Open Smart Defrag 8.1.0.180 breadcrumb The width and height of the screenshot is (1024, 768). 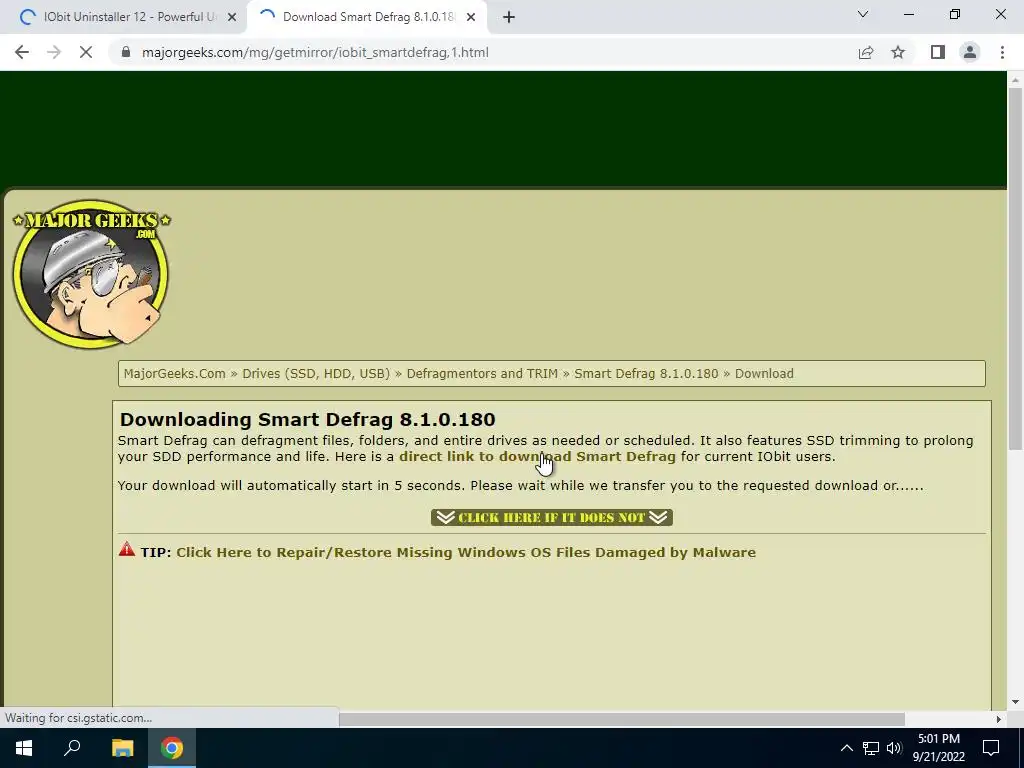click(x=646, y=374)
